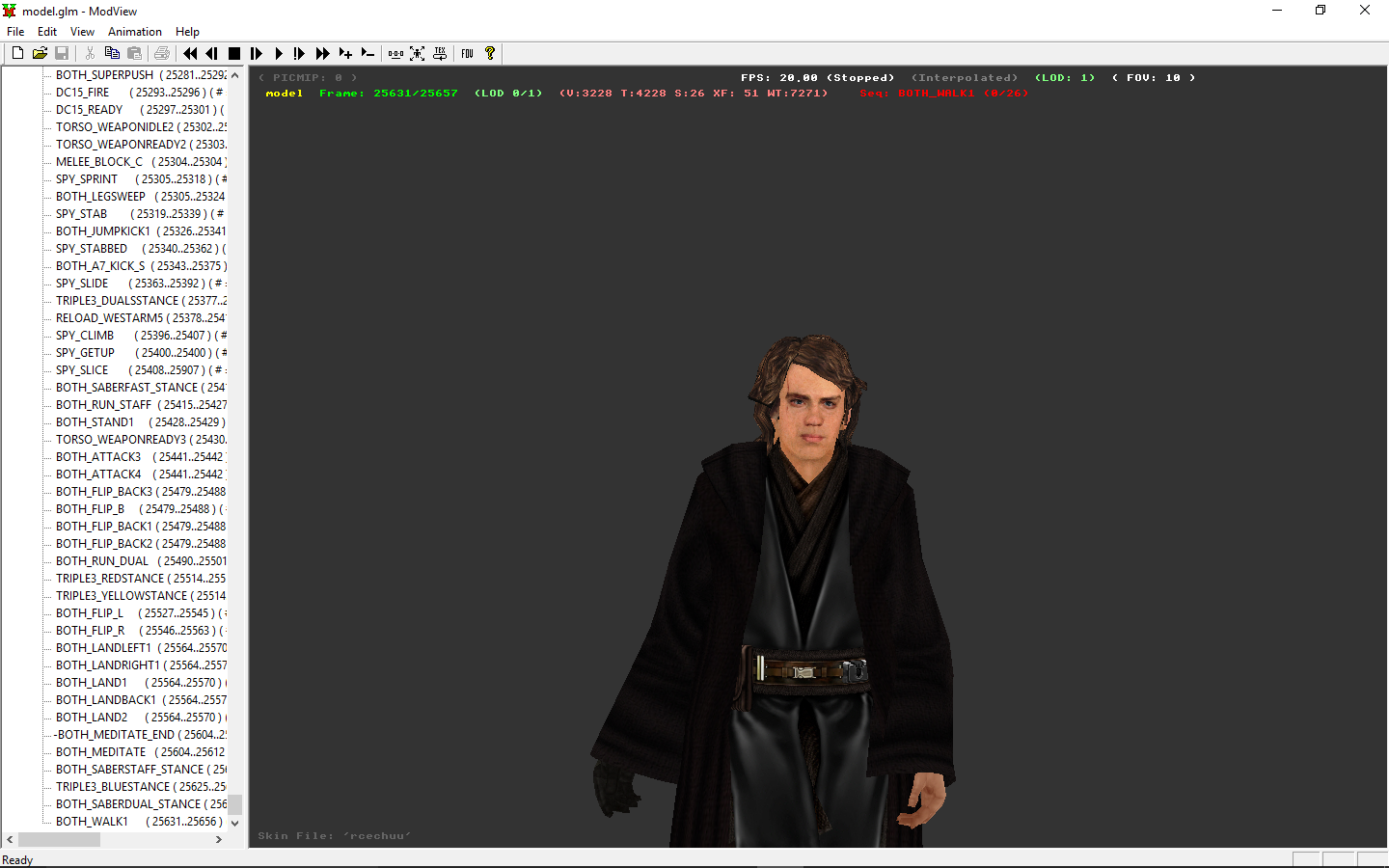
Task: Stop the animation playback
Action: [x=234, y=53]
